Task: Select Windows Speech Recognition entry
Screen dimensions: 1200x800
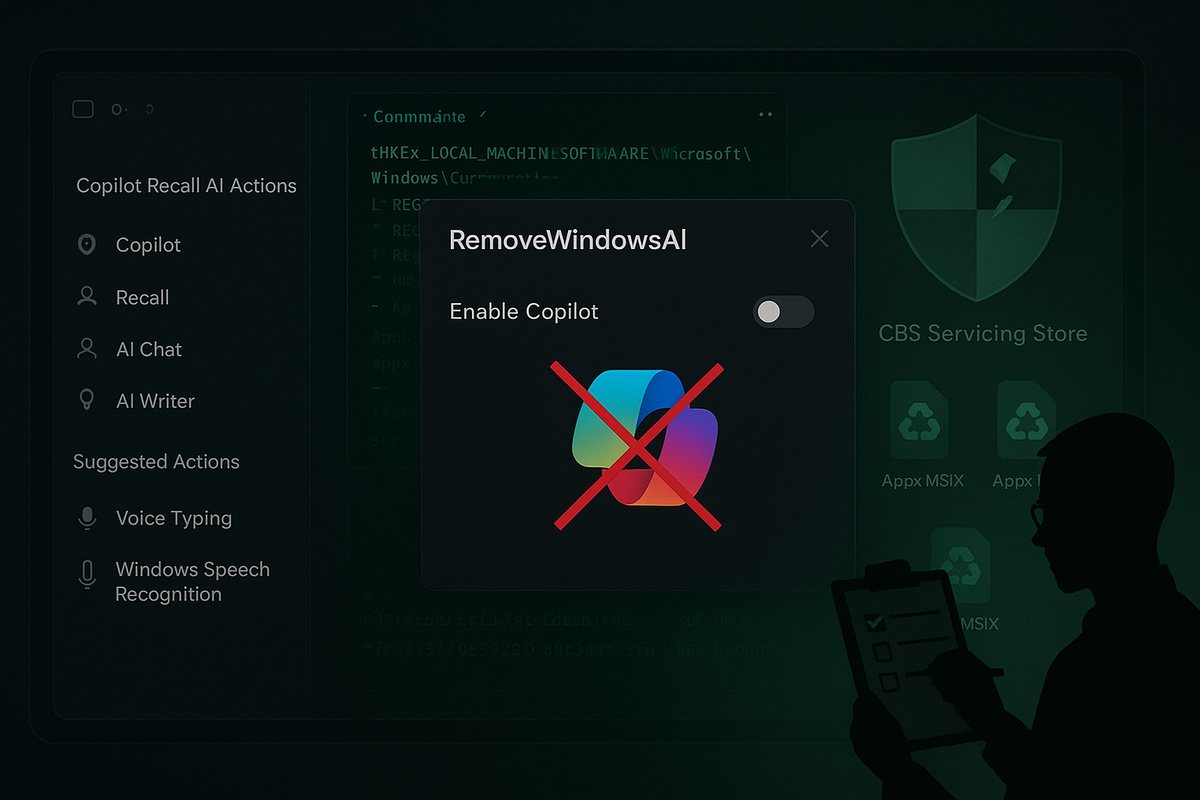Action: point(192,581)
